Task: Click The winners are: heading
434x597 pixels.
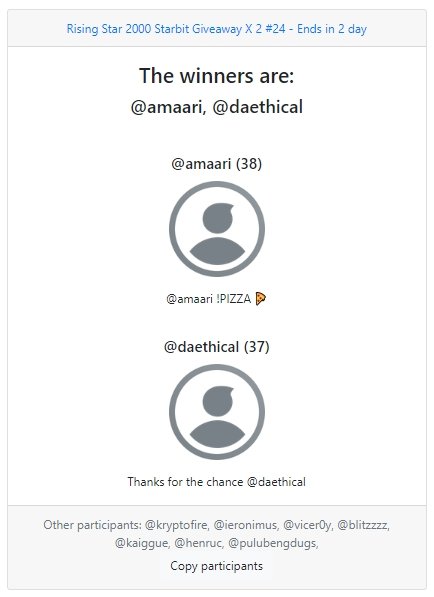Action: pos(217,75)
